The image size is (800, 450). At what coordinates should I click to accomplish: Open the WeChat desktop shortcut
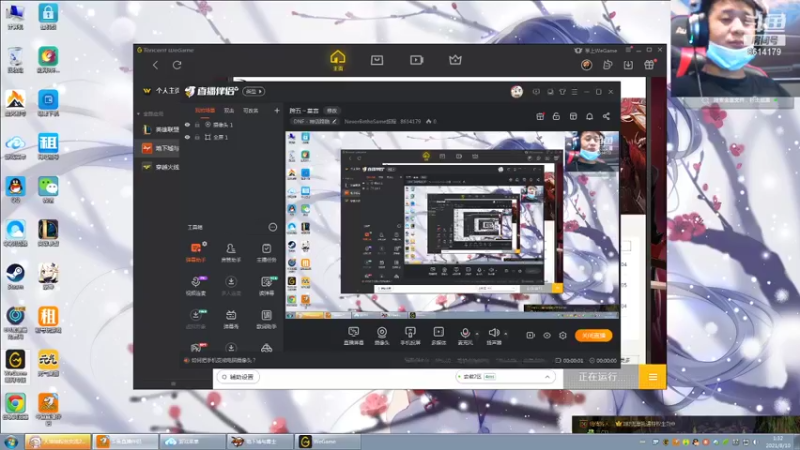point(48,189)
